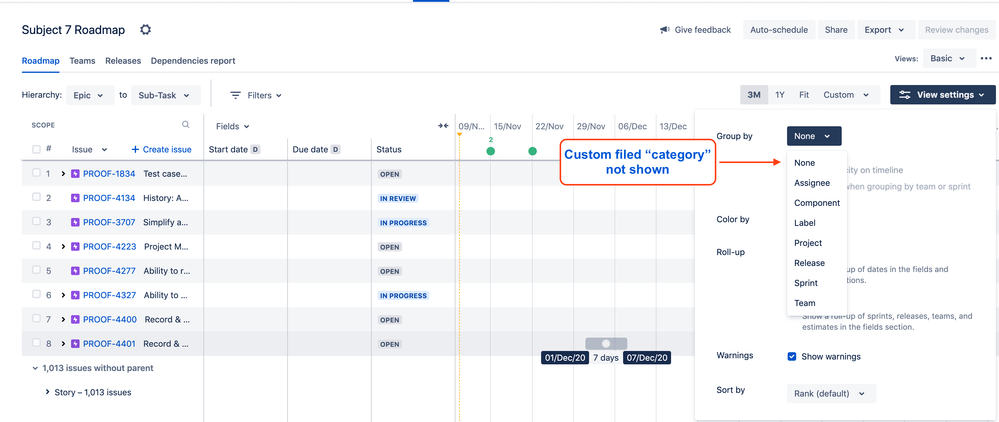Click the epic icon for PROOF-4401

(75, 344)
